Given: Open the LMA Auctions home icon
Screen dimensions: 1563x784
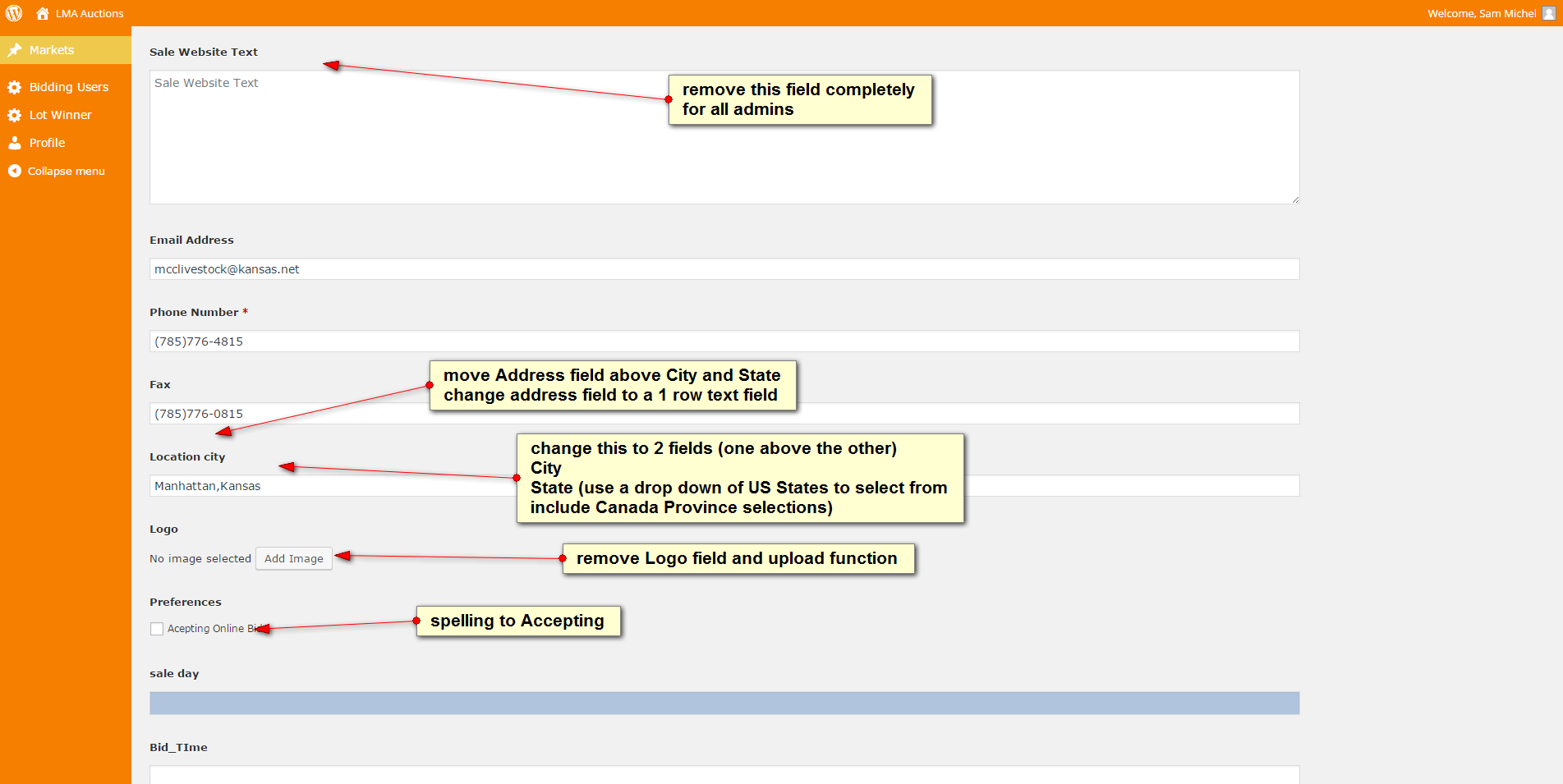Looking at the screenshot, I should [x=43, y=13].
